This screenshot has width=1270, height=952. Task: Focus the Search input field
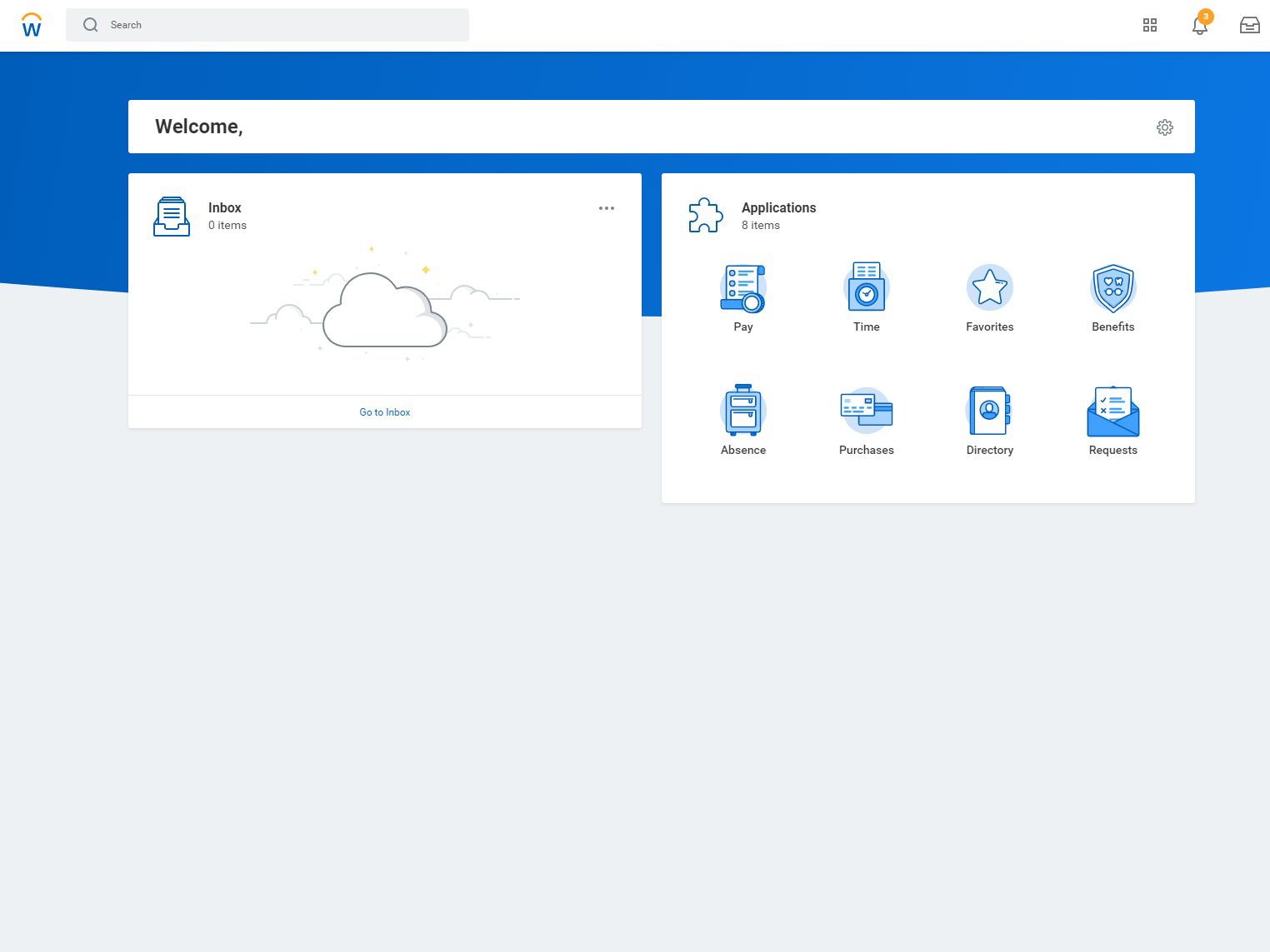point(283,25)
